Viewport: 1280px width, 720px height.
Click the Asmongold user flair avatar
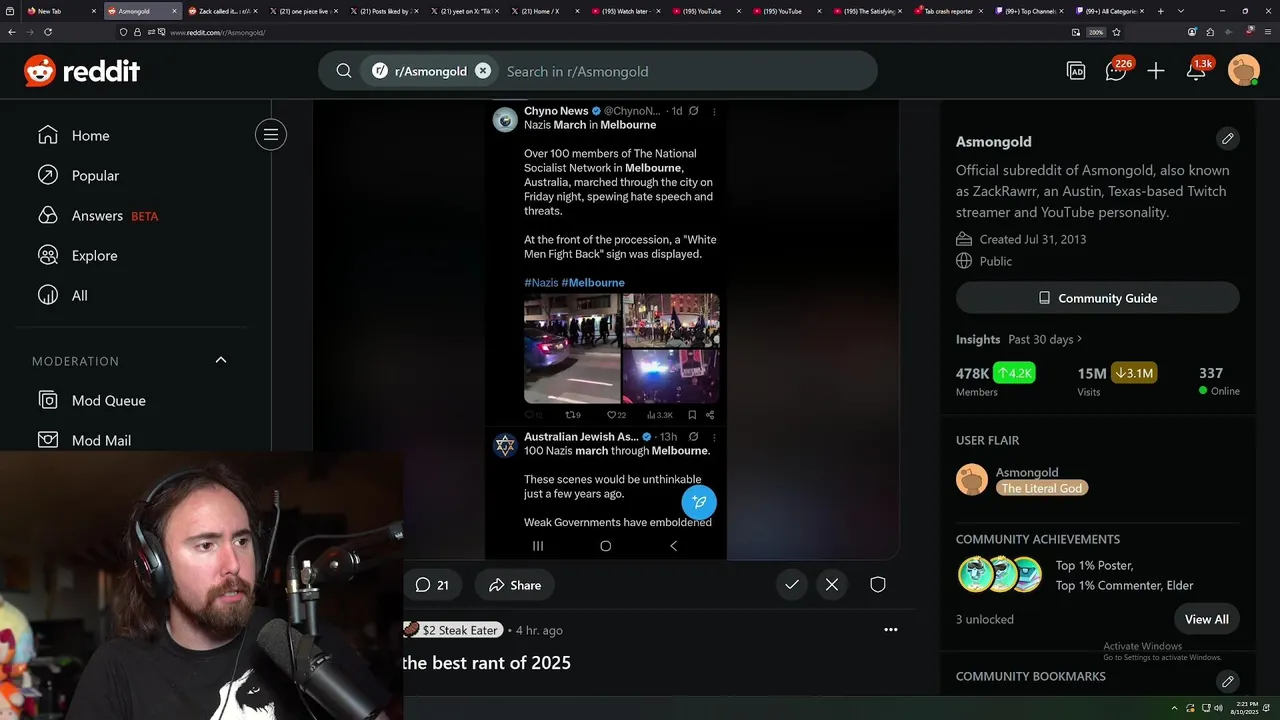pyautogui.click(x=972, y=480)
